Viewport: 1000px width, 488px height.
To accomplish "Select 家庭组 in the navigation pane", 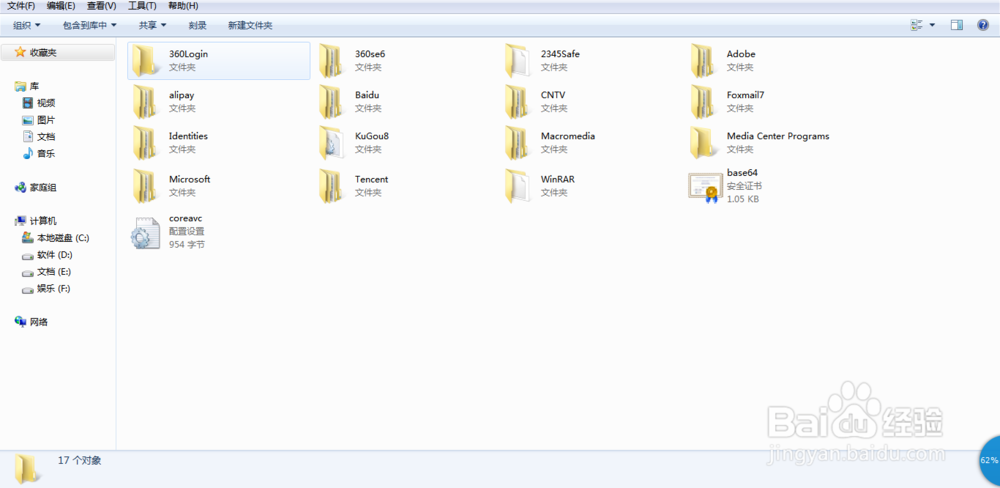I will (x=43, y=188).
